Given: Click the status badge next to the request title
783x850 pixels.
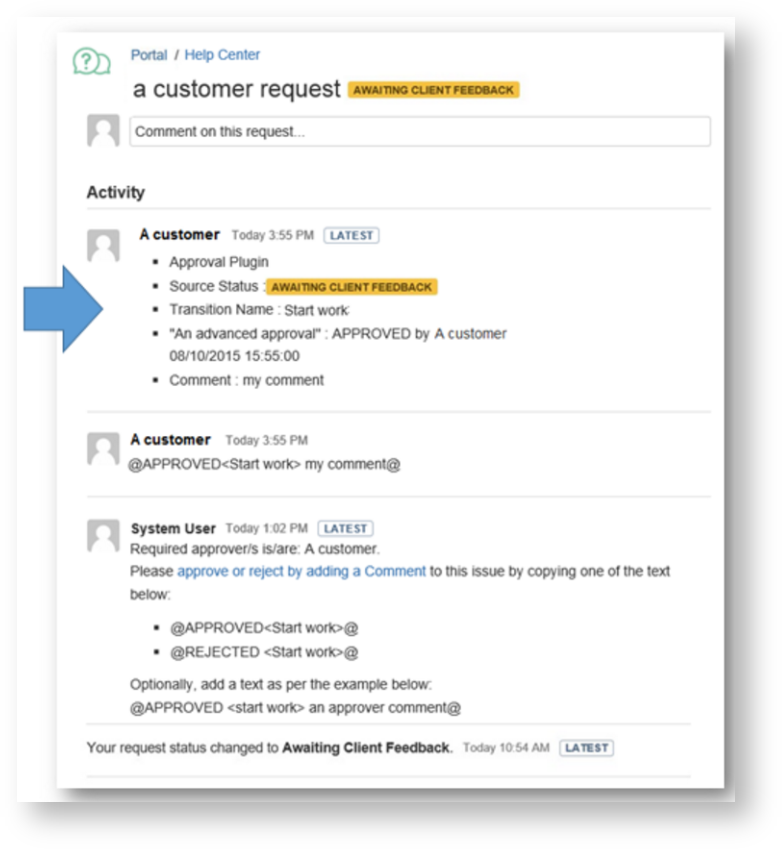Looking at the screenshot, I should [x=433, y=90].
